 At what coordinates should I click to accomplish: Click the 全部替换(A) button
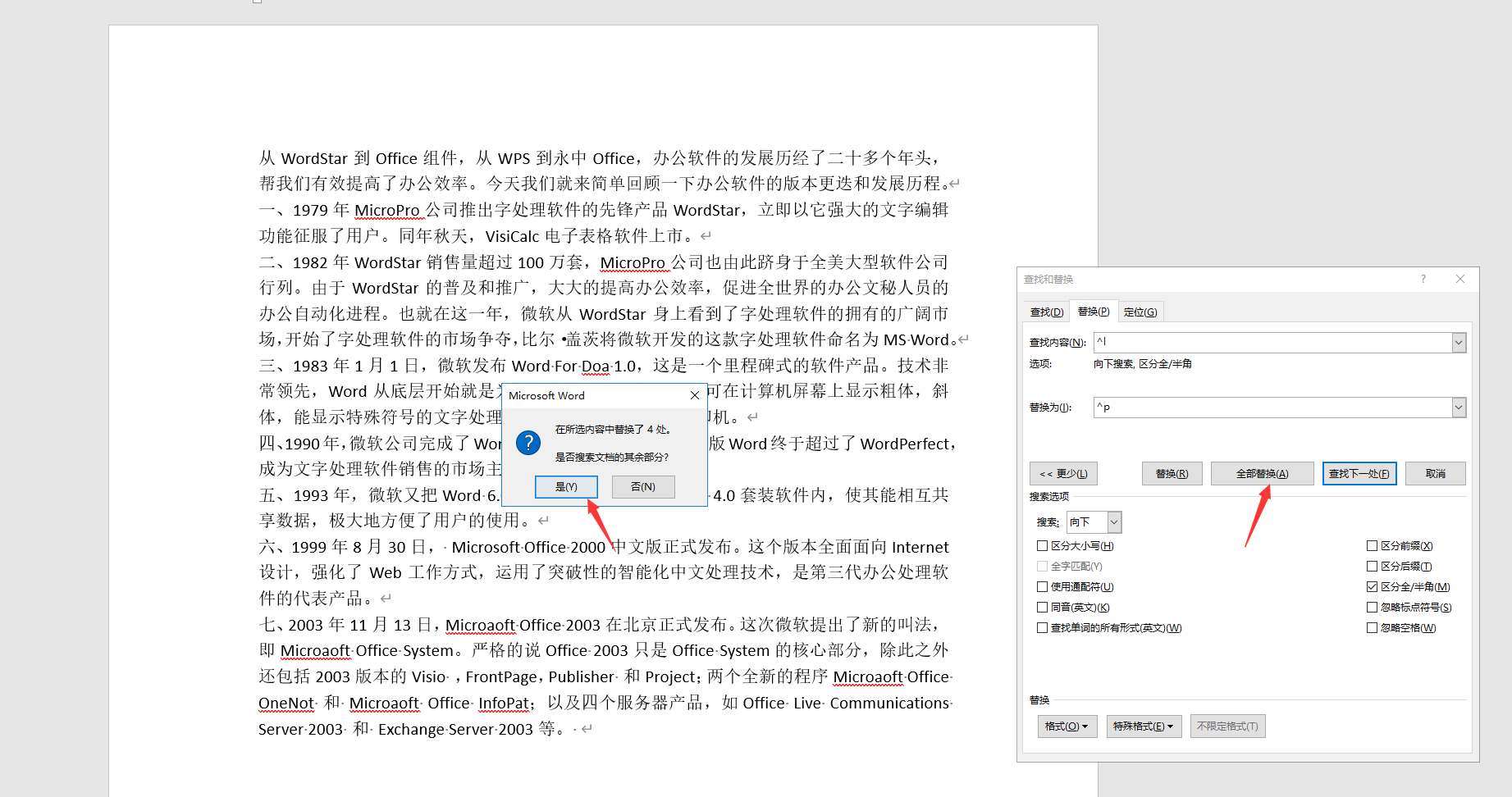1262,474
